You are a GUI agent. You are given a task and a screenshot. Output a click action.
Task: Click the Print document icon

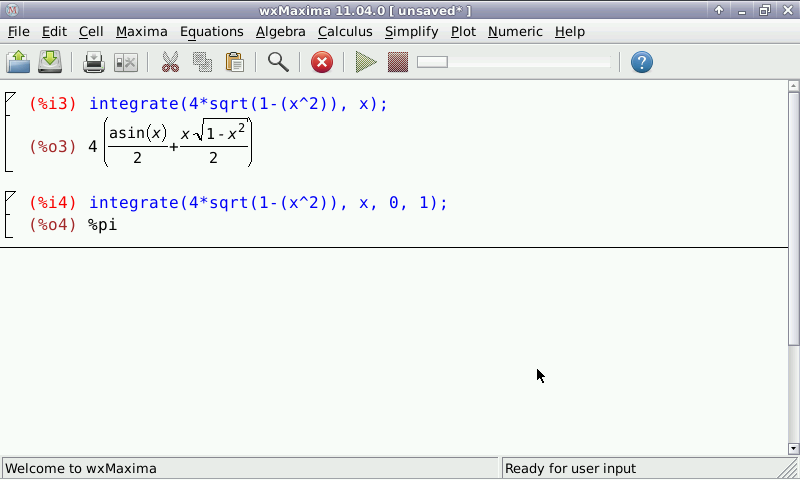pyautogui.click(x=94, y=63)
